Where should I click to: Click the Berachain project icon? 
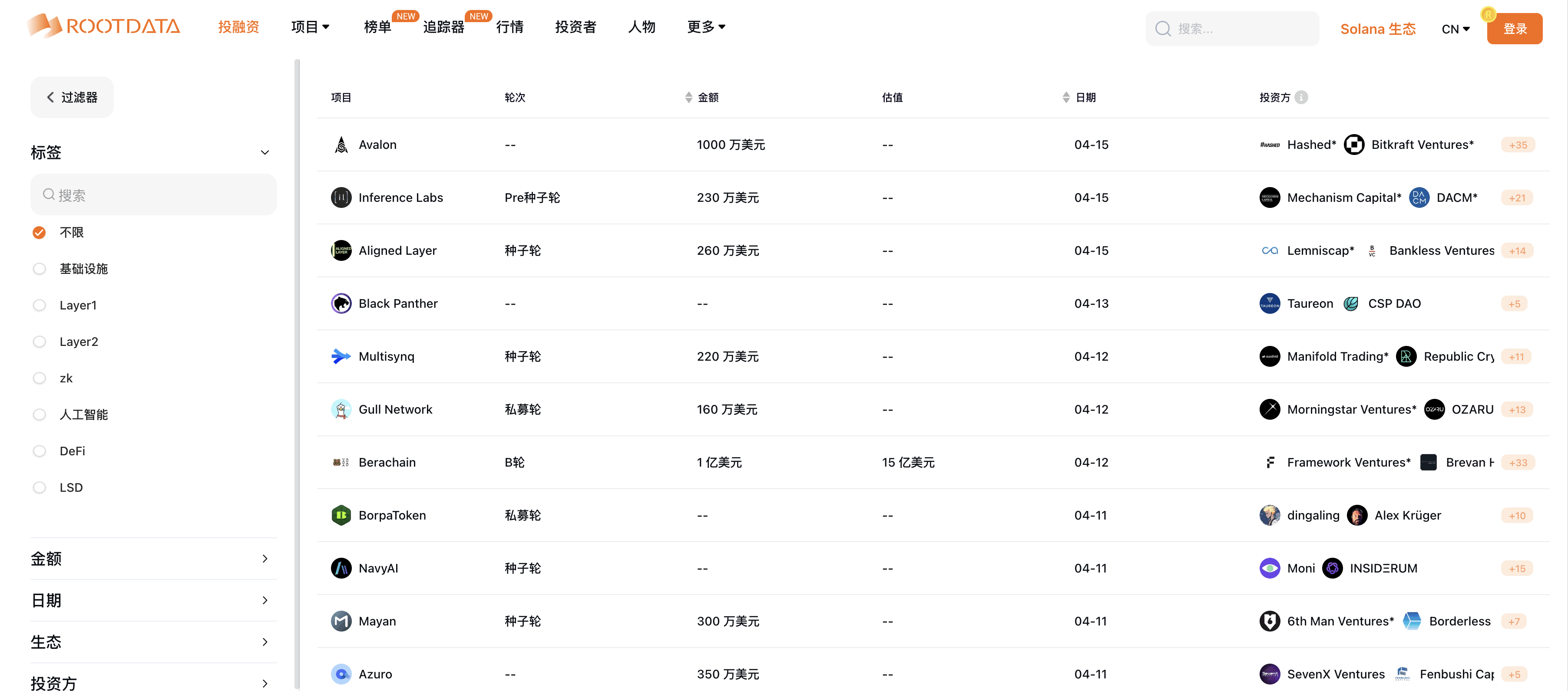tap(341, 462)
